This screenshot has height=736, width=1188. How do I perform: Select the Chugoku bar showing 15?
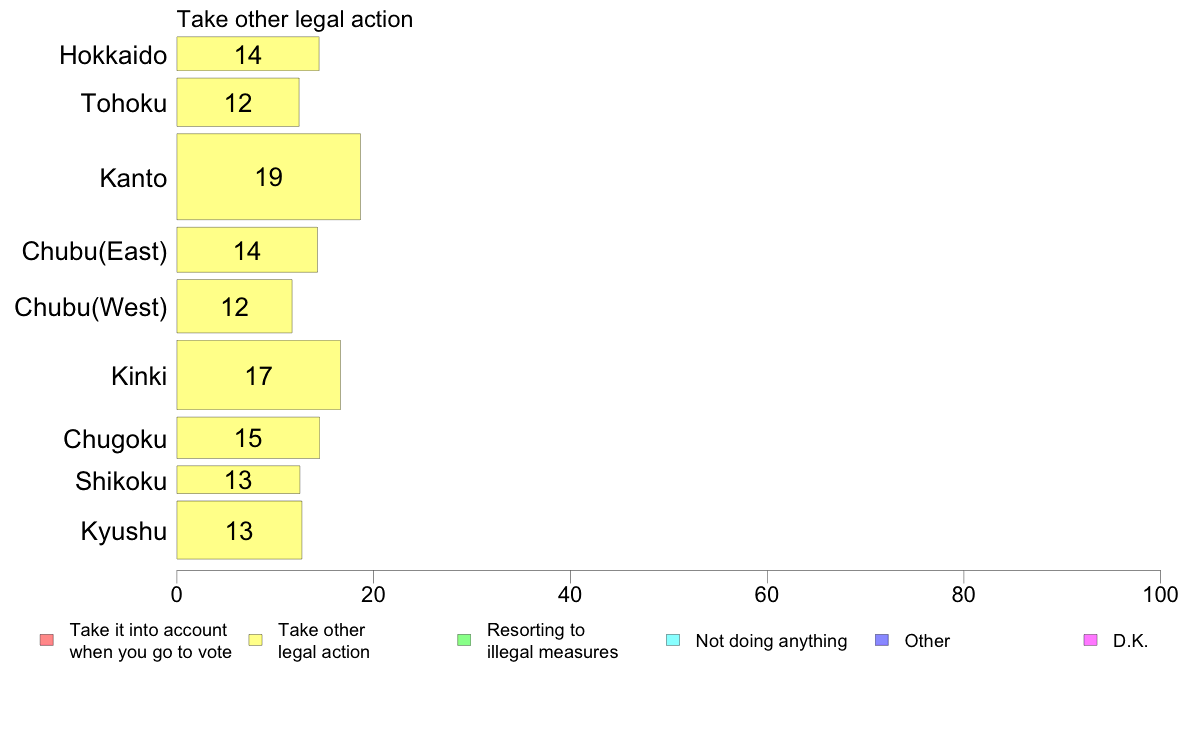click(x=249, y=438)
